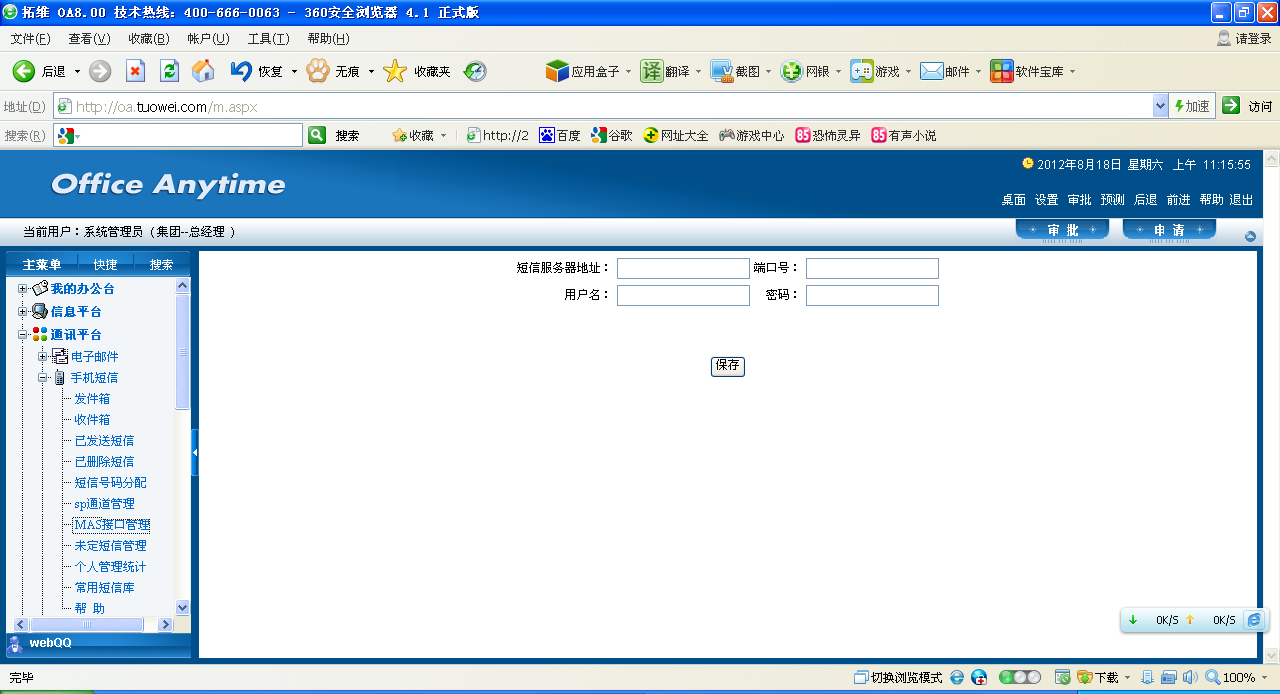
Task: Open the 应用盒子 app box
Action: pyautogui.click(x=586, y=71)
